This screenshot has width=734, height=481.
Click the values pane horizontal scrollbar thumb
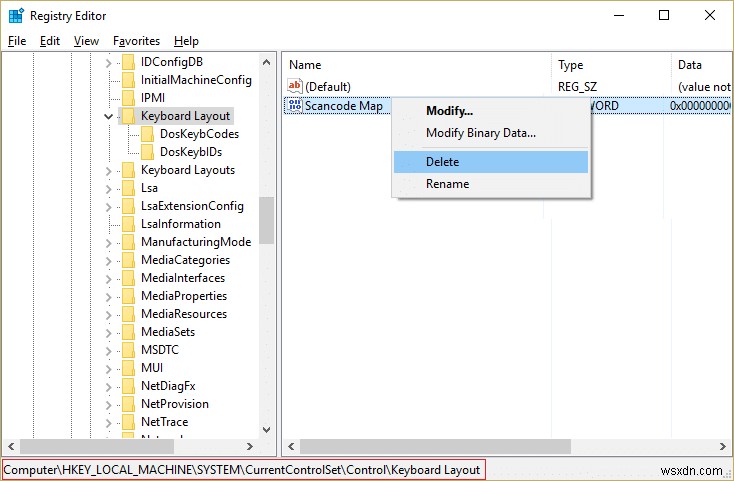point(435,446)
